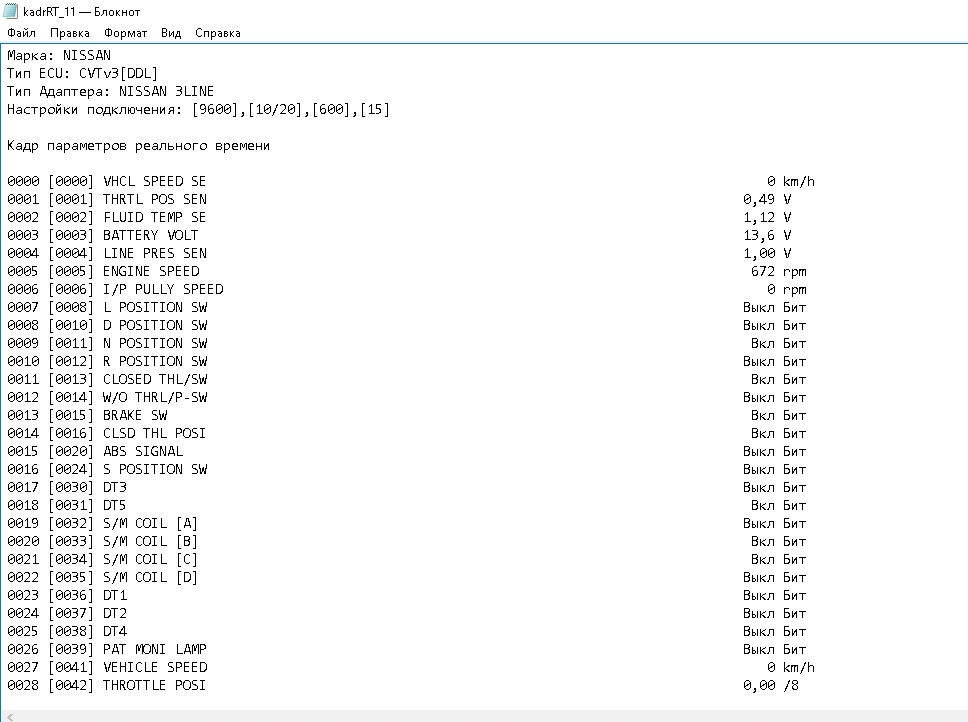Open the Правка menu
This screenshot has height=722, width=968.
coord(69,33)
